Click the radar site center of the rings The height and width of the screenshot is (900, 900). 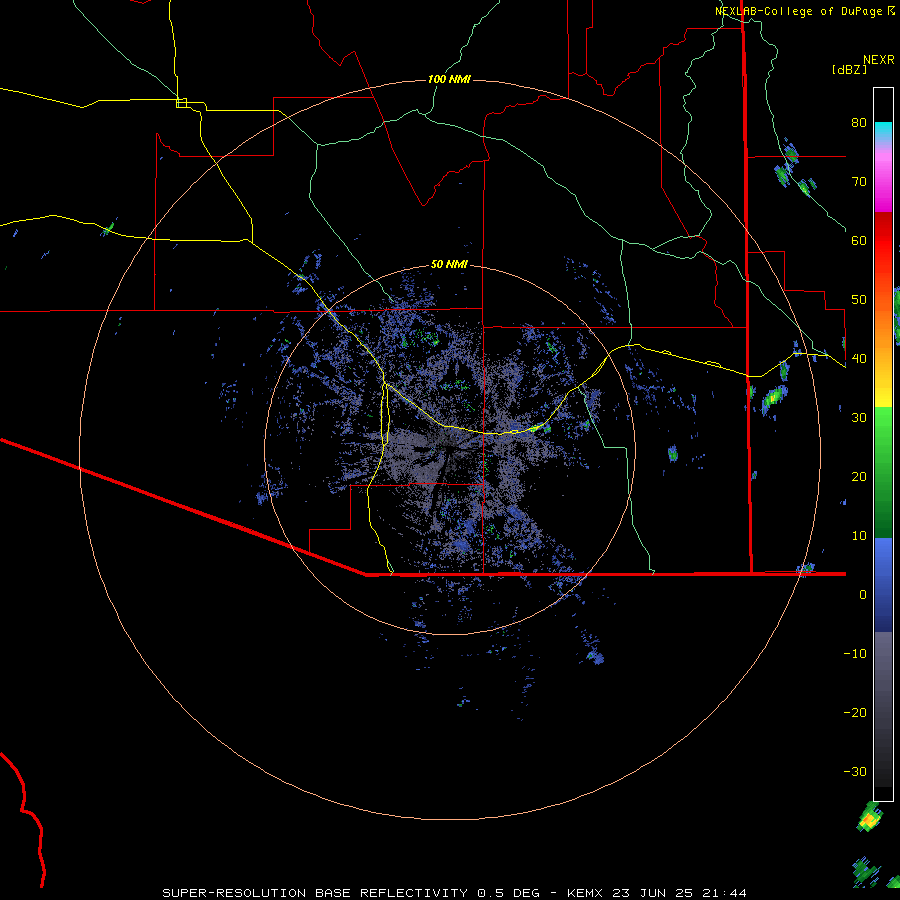[x=449, y=450]
